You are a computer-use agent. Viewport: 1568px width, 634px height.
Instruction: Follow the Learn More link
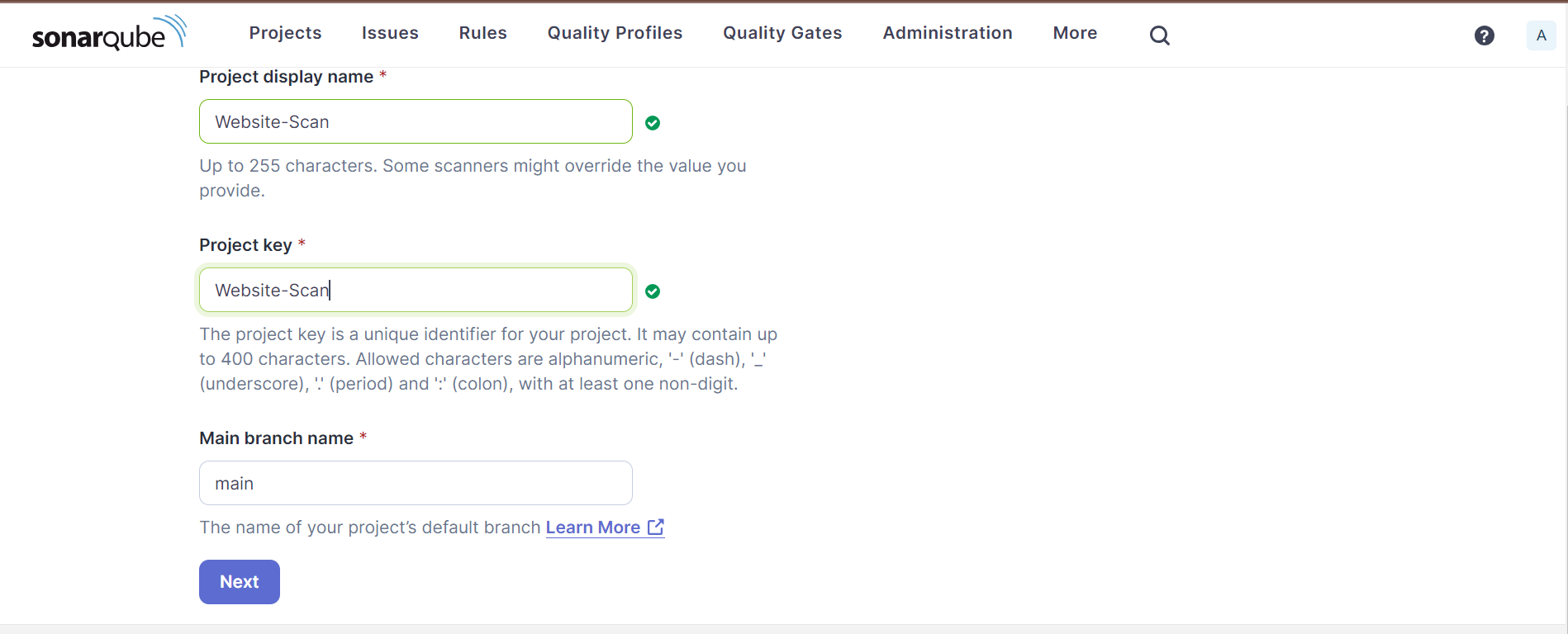(x=593, y=528)
